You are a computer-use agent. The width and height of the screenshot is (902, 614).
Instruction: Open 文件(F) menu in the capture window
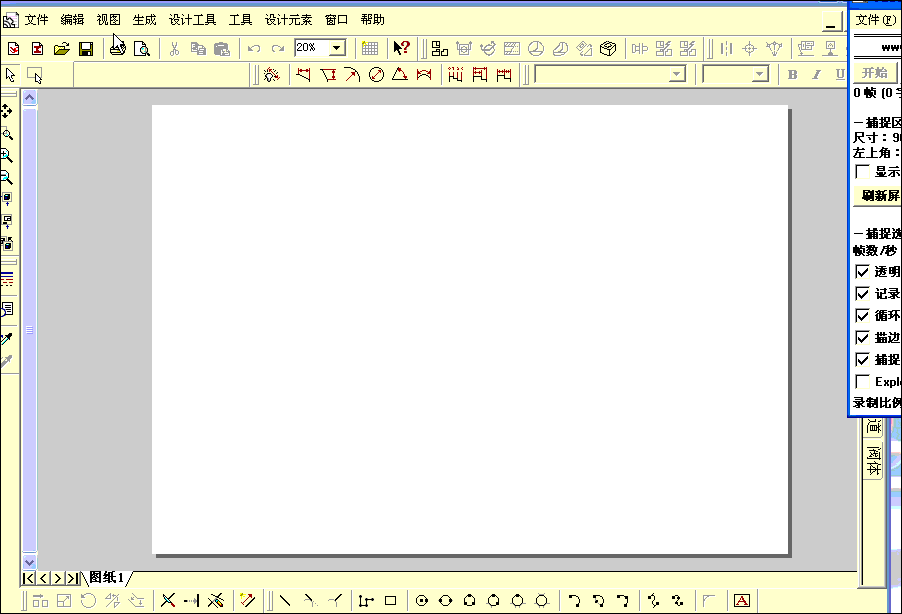coord(876,20)
